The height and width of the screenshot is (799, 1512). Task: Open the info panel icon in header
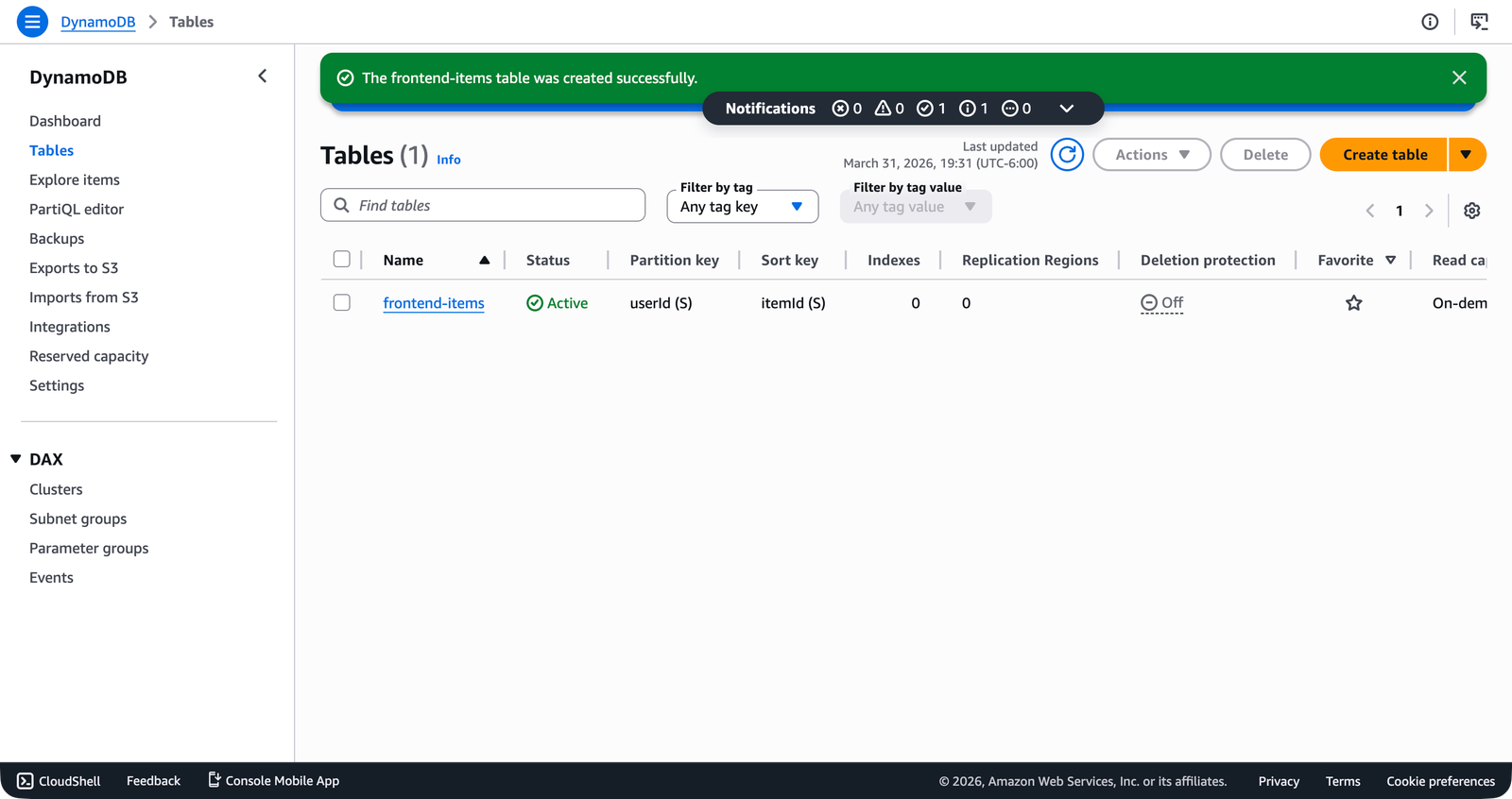click(x=1430, y=22)
